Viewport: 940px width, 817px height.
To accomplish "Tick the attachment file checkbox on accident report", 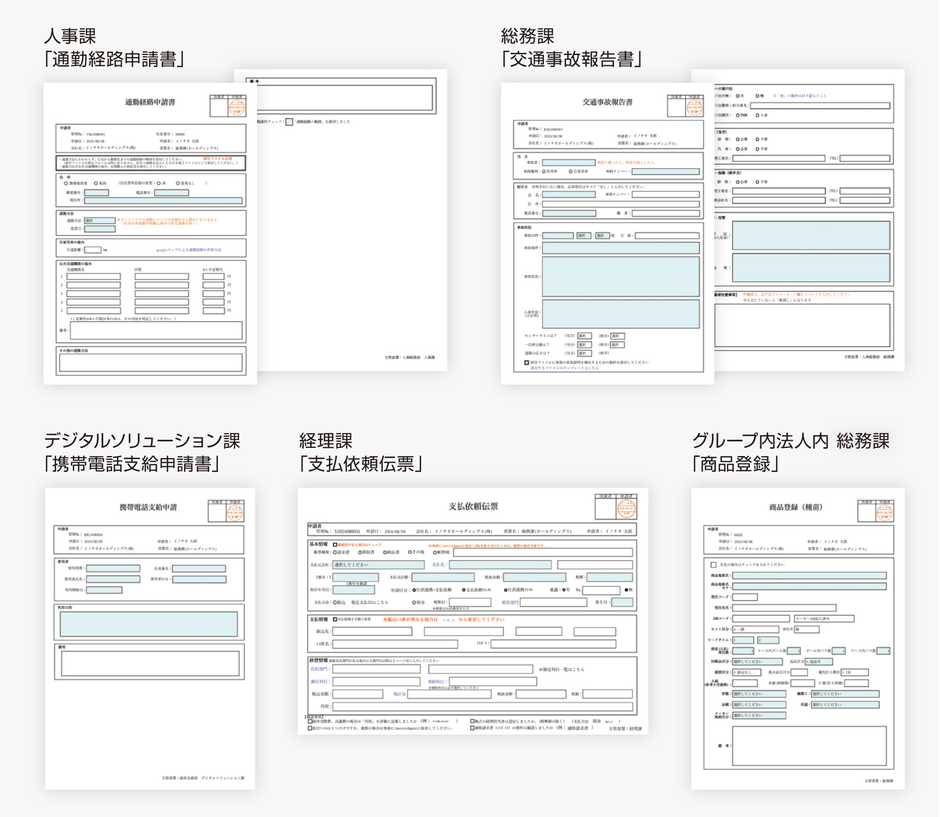I will [x=525, y=361].
